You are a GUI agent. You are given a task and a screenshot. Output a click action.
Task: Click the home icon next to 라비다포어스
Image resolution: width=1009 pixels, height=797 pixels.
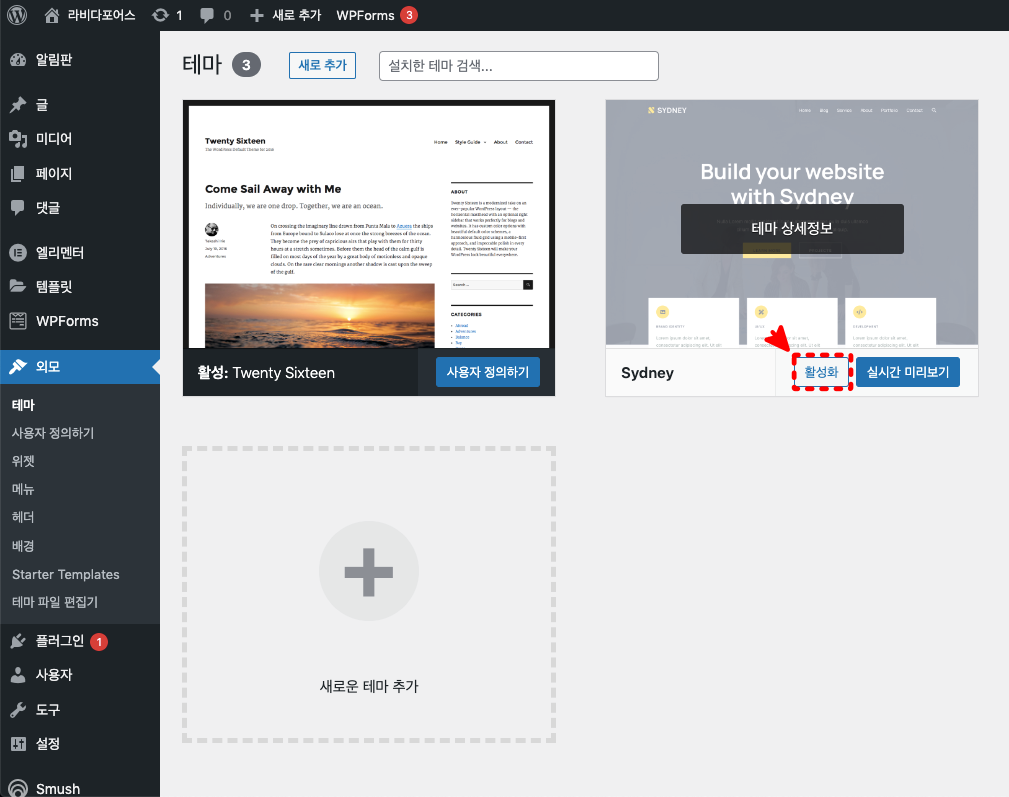pyautogui.click(x=51, y=15)
